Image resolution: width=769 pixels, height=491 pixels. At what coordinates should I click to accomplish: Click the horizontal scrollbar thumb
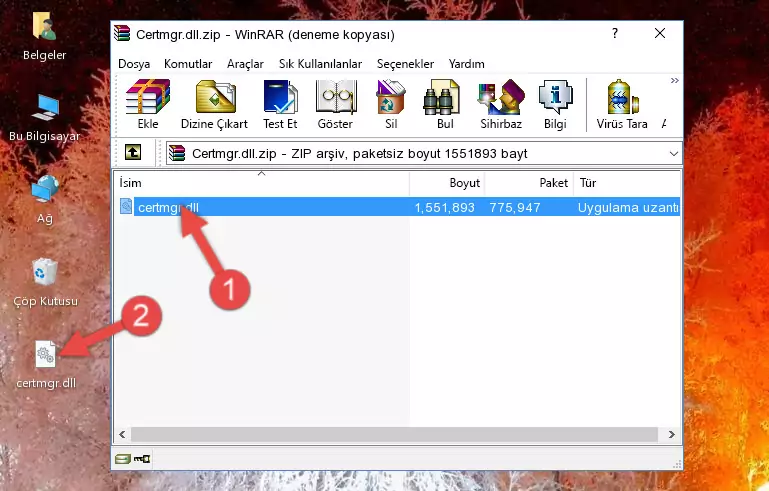coord(394,435)
